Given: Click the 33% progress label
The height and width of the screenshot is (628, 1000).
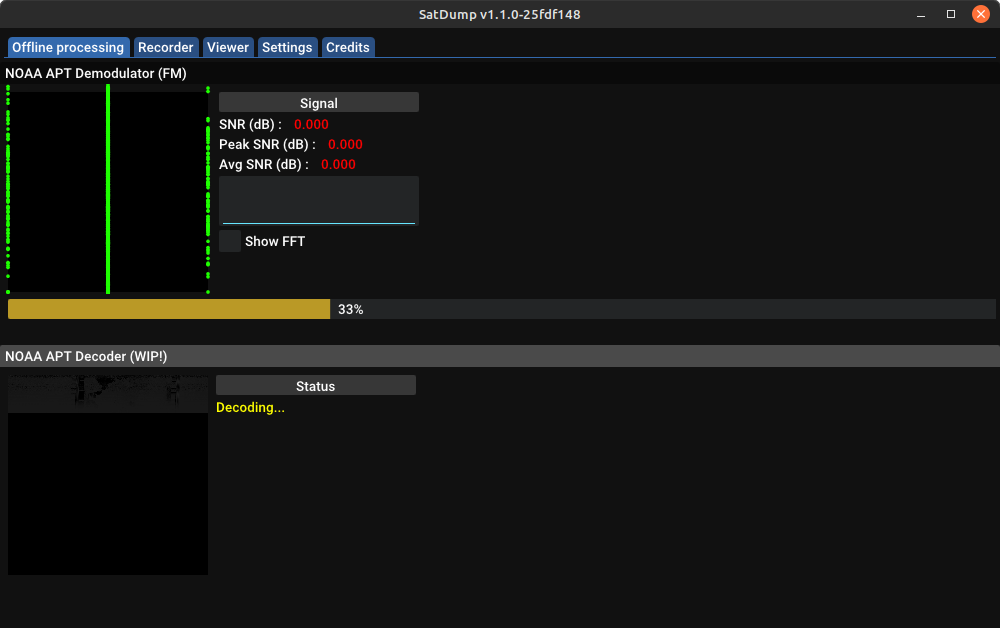Looking at the screenshot, I should click(350, 309).
